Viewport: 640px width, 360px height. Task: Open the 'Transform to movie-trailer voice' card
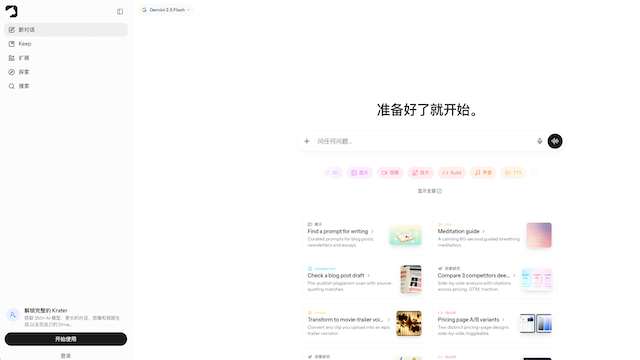point(364,323)
